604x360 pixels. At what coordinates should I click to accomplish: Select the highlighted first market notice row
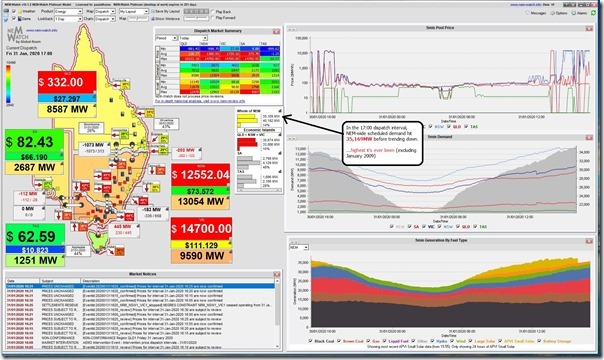point(140,286)
